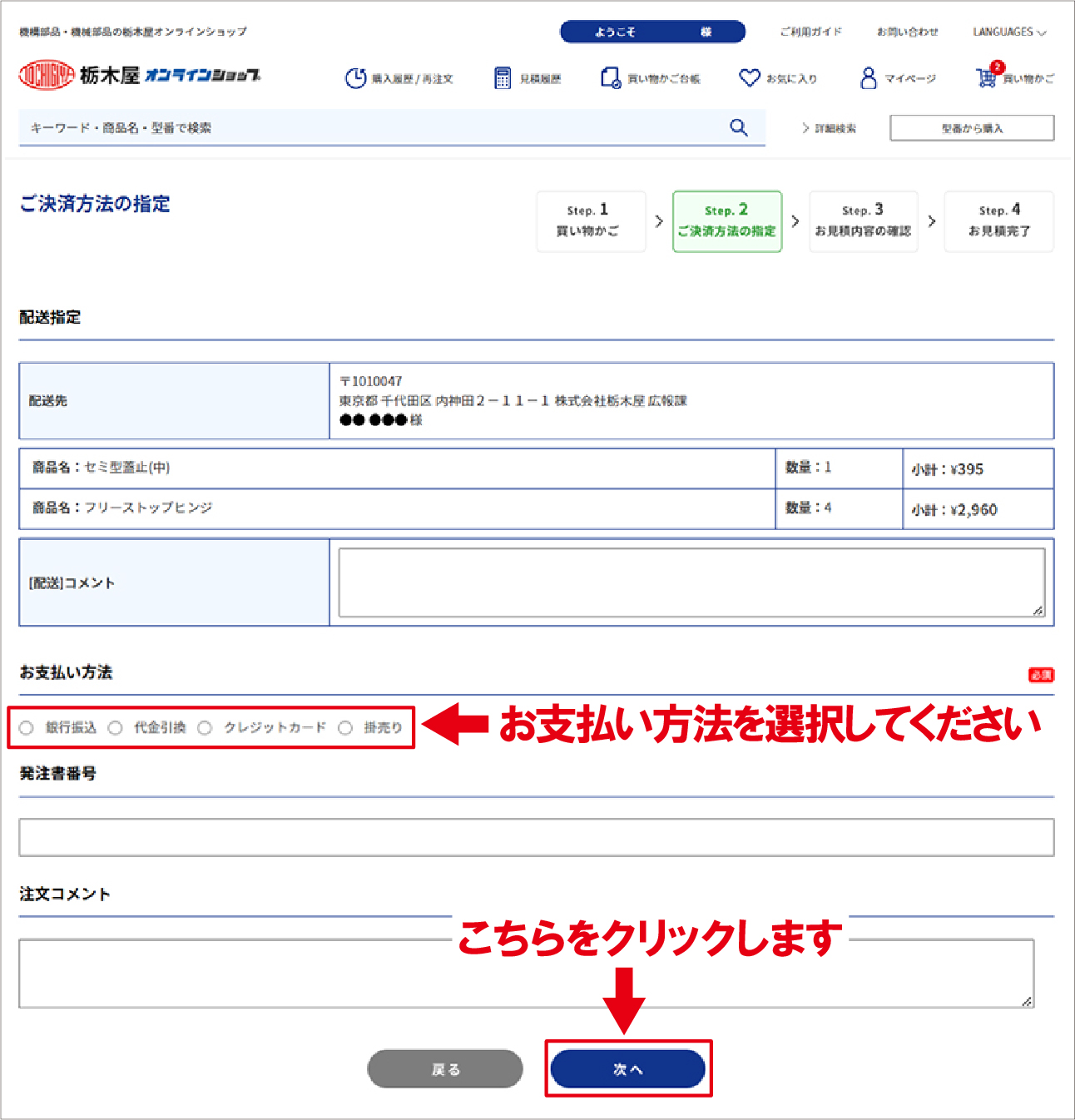The width and height of the screenshot is (1075, 1120).
Task: Click the お気に入り menu label
Action: (x=791, y=79)
